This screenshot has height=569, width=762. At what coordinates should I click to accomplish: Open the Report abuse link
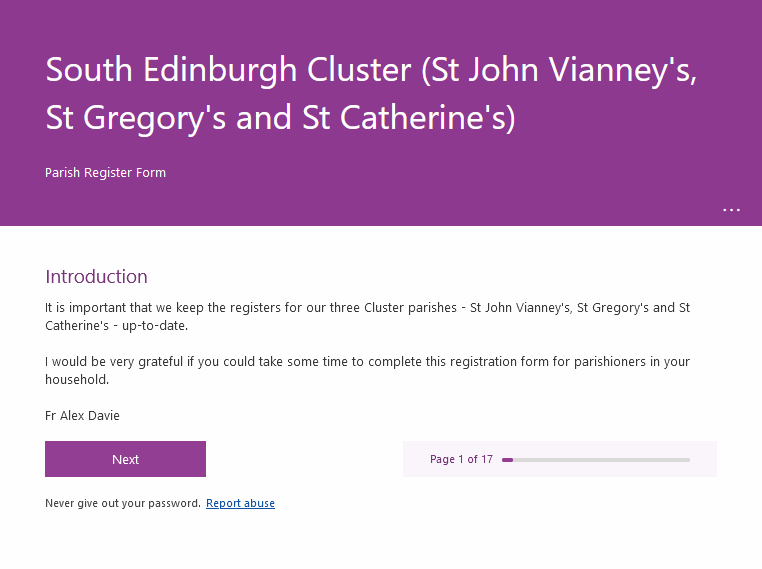click(241, 503)
